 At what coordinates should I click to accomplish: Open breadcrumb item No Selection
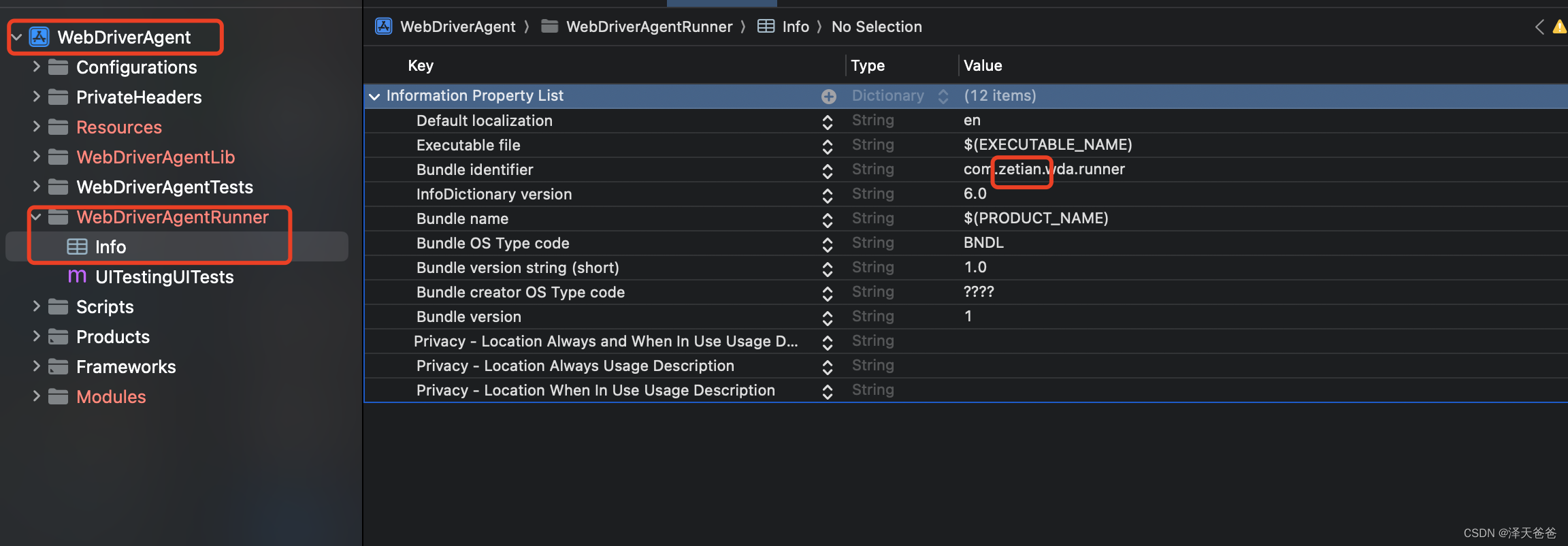point(877,27)
